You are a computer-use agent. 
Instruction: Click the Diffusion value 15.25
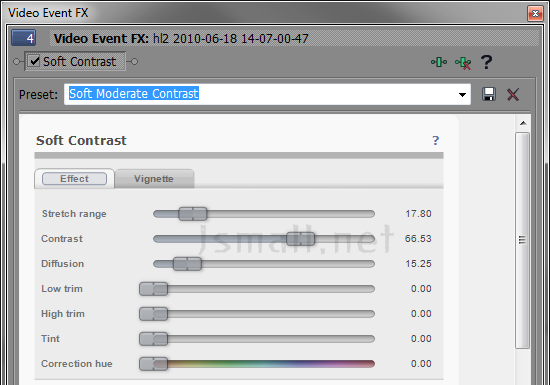pyautogui.click(x=418, y=264)
